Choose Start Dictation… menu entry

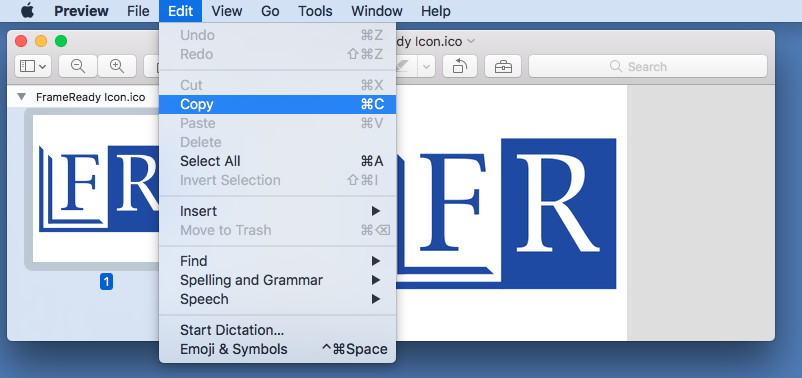[277, 330]
